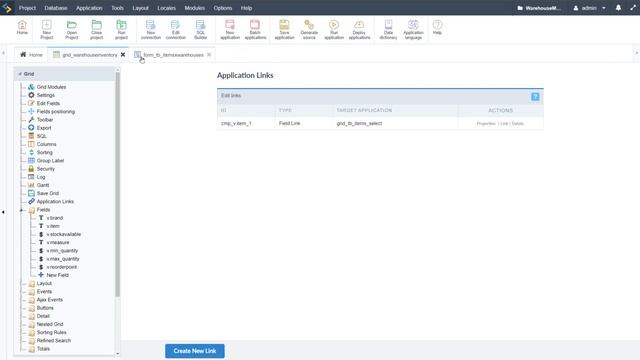Click Properties action for cmp_v.item_1
Screen dimensions: 640x360
point(486,123)
